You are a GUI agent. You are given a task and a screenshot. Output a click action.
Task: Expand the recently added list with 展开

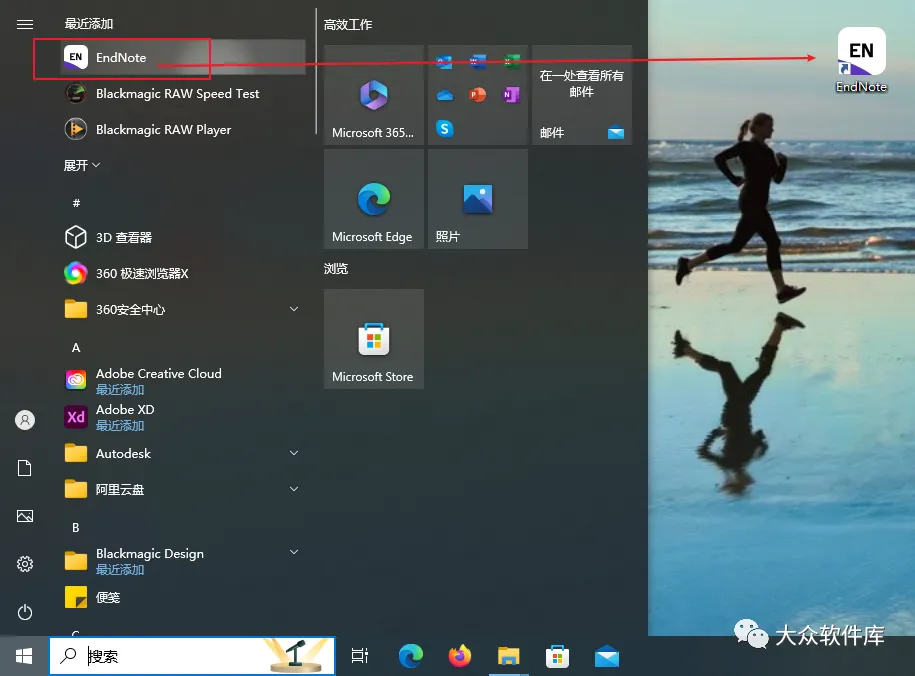click(82, 165)
